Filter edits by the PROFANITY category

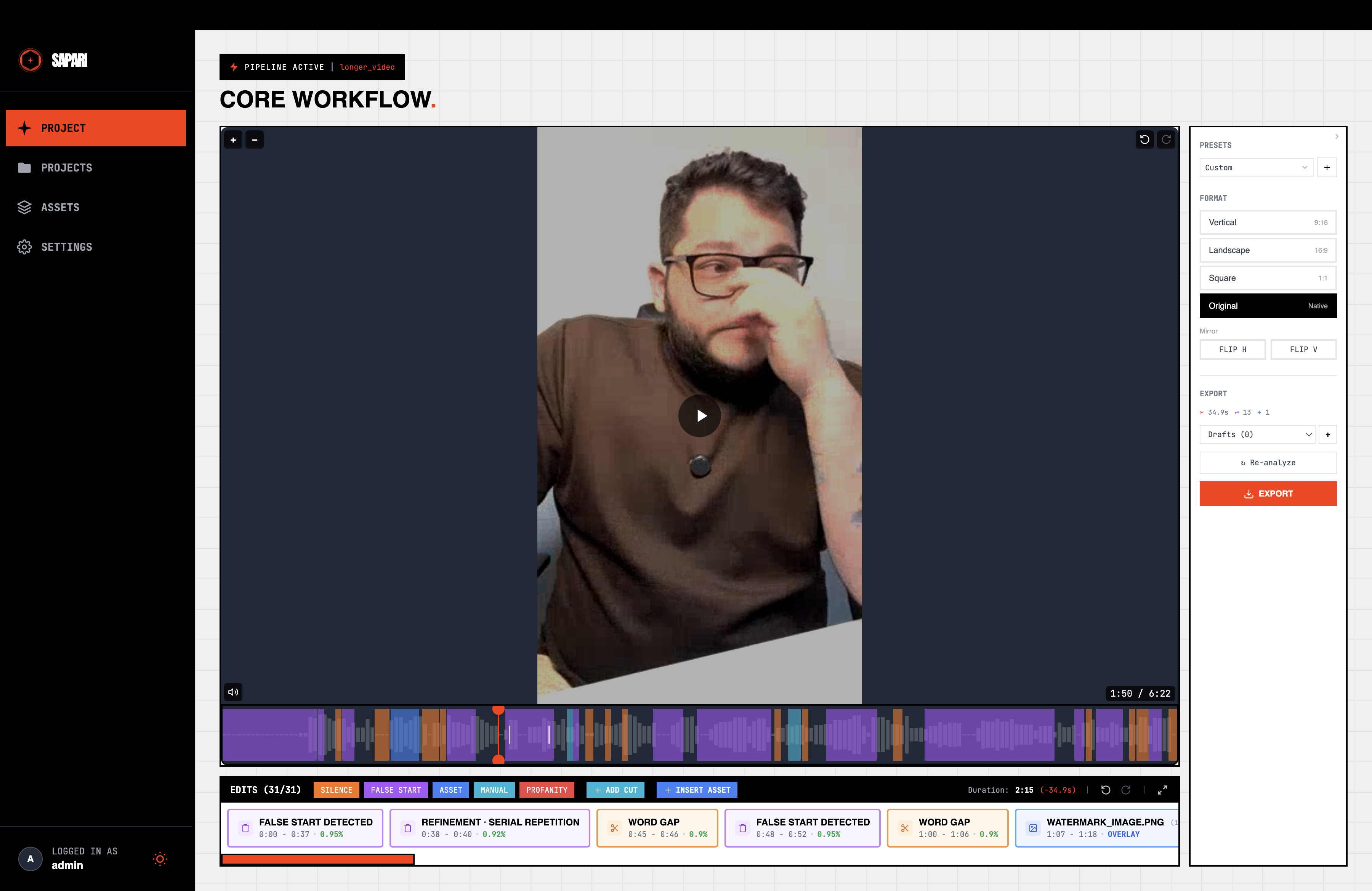pos(547,790)
